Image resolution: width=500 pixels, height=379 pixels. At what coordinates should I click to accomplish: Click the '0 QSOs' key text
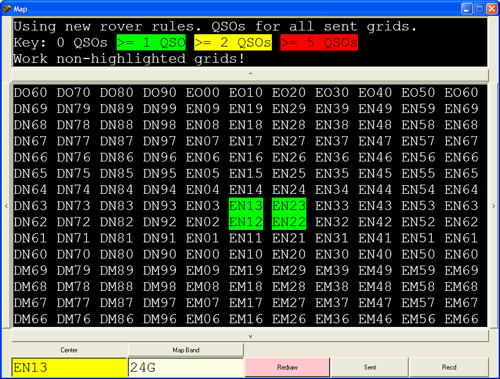click(x=82, y=43)
